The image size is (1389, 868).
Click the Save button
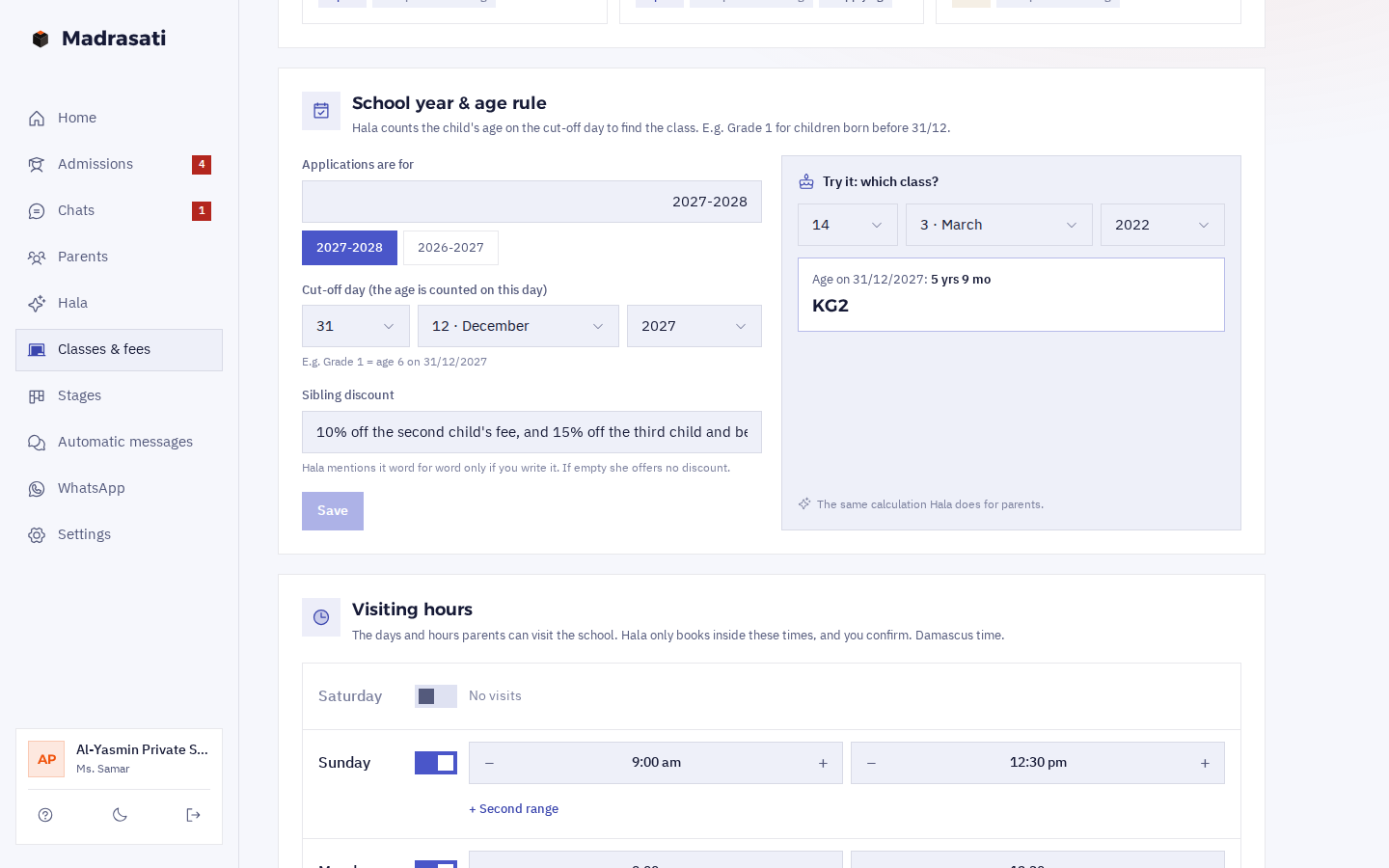pyautogui.click(x=333, y=511)
